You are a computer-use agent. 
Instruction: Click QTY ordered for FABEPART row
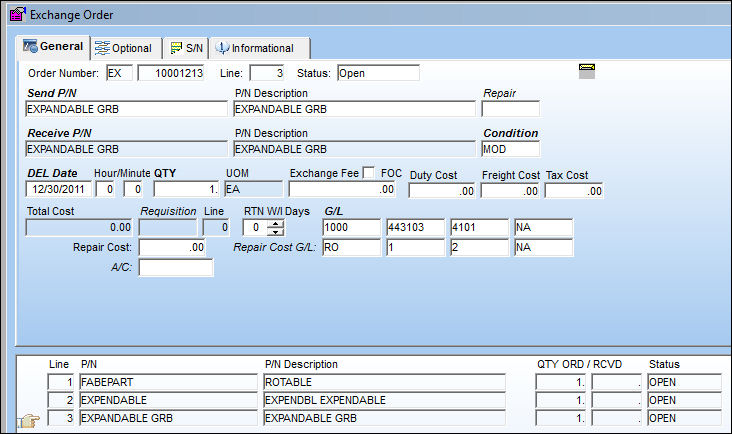[x=561, y=382]
